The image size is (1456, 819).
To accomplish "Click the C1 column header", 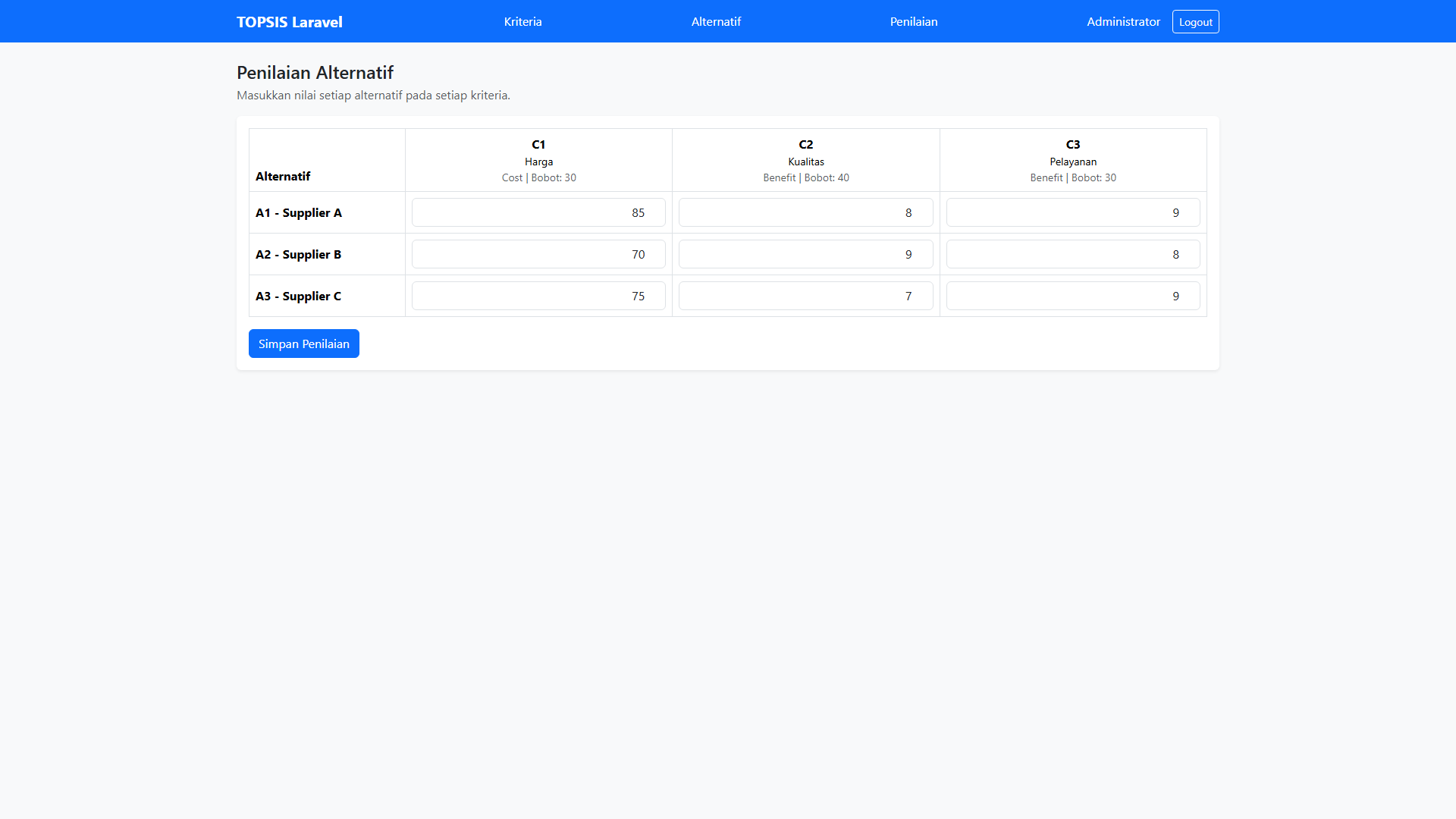I will (538, 144).
